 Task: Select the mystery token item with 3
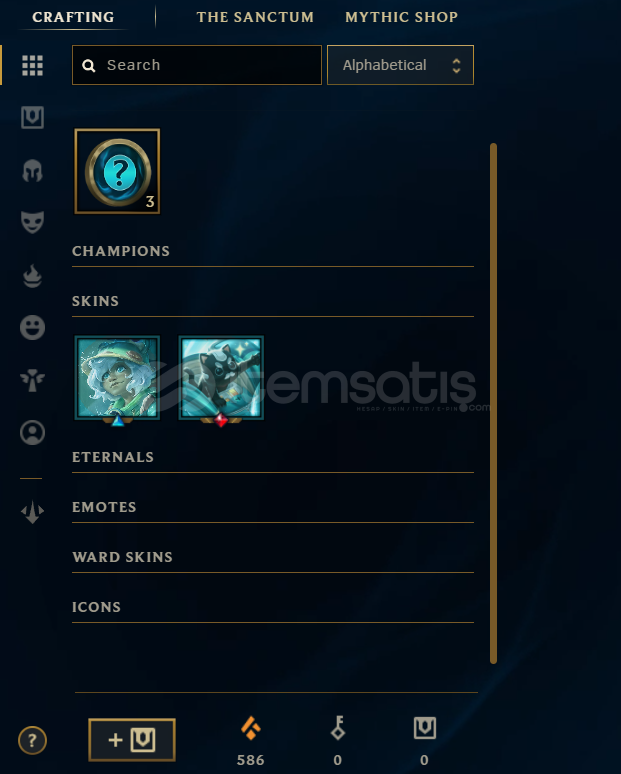(117, 171)
